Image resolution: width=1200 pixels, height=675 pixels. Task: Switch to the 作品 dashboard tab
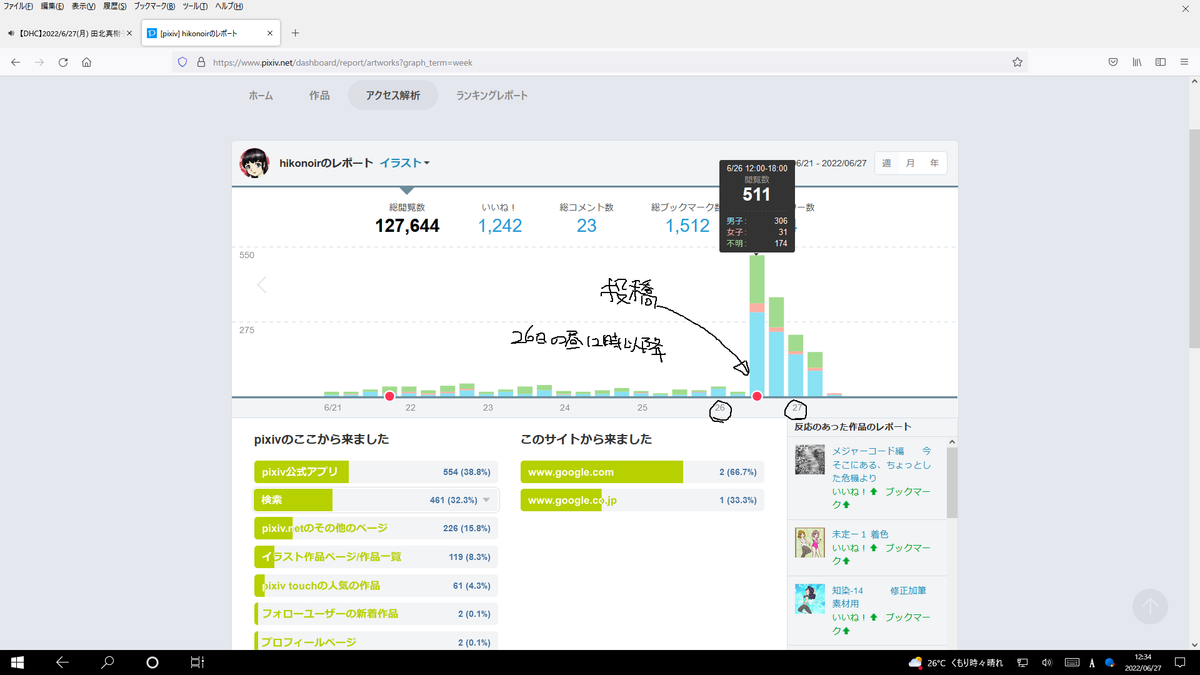pos(319,96)
